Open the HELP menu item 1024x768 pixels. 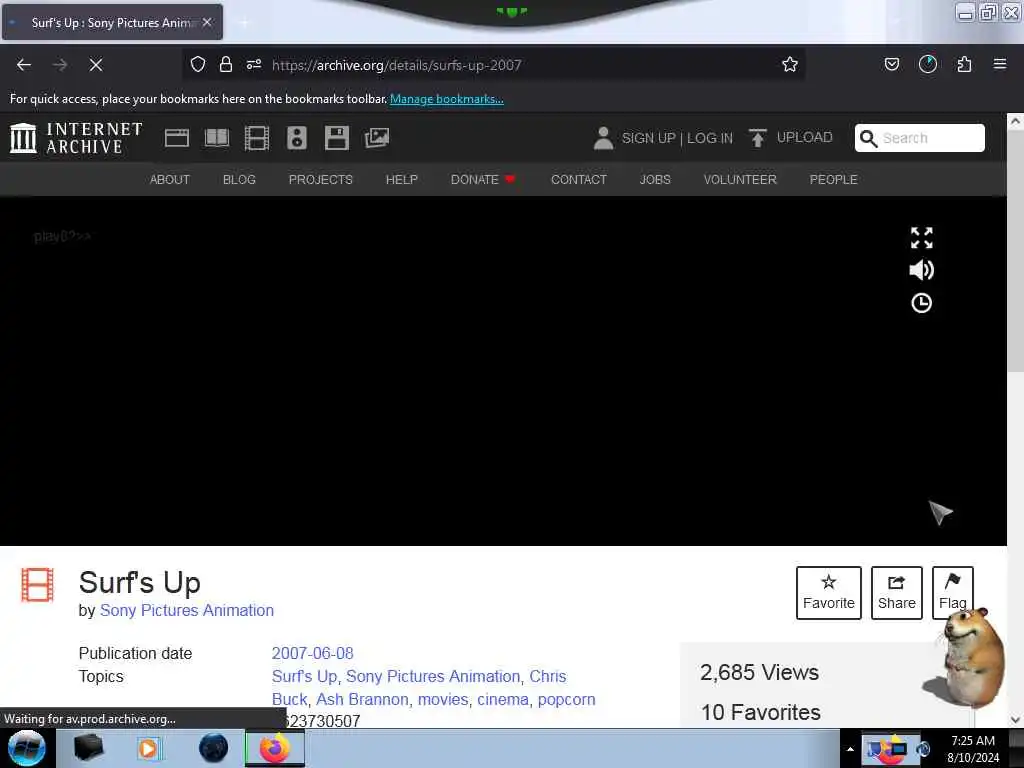coord(402,180)
